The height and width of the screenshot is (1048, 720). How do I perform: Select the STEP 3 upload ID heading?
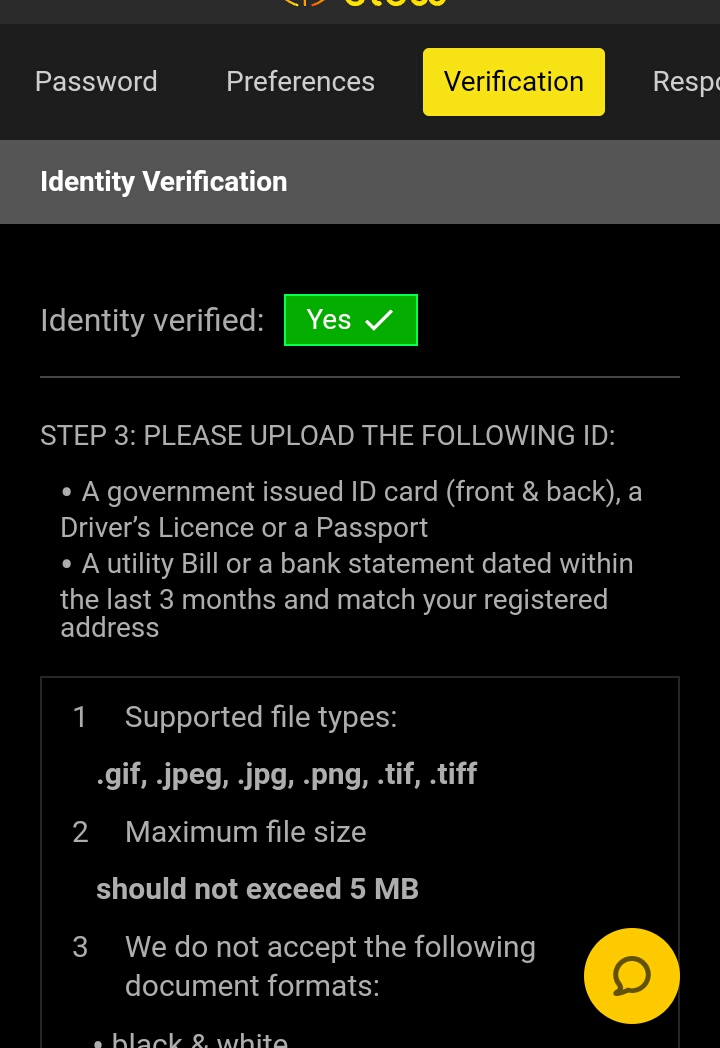pyautogui.click(x=328, y=436)
